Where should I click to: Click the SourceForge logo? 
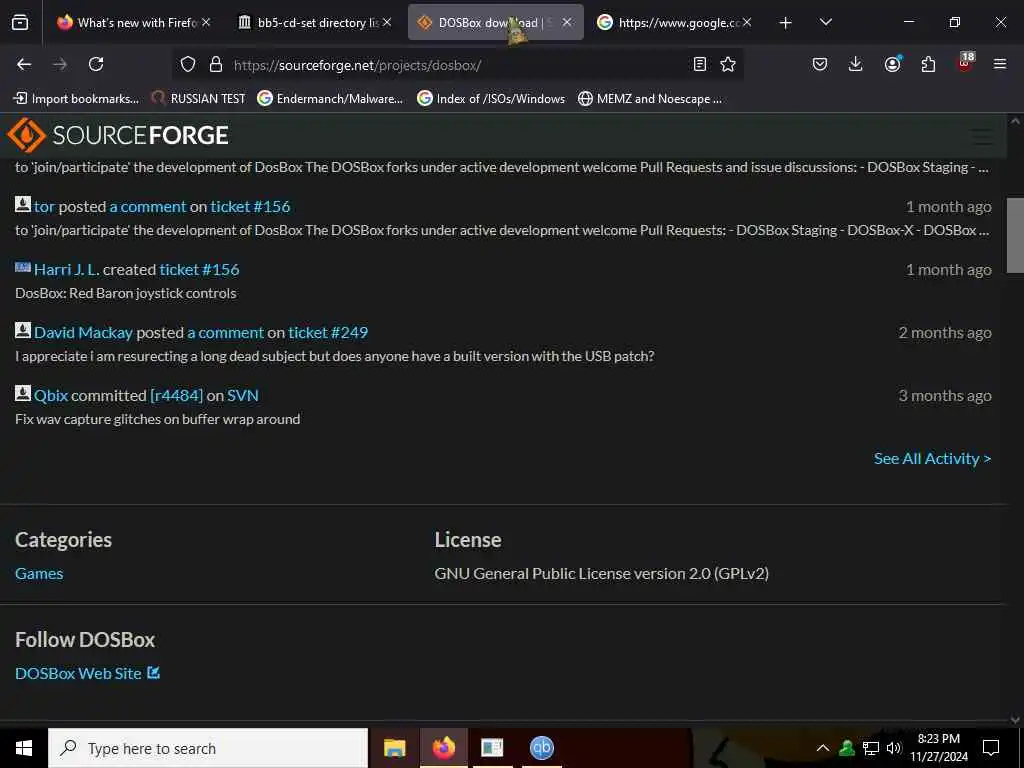(118, 135)
